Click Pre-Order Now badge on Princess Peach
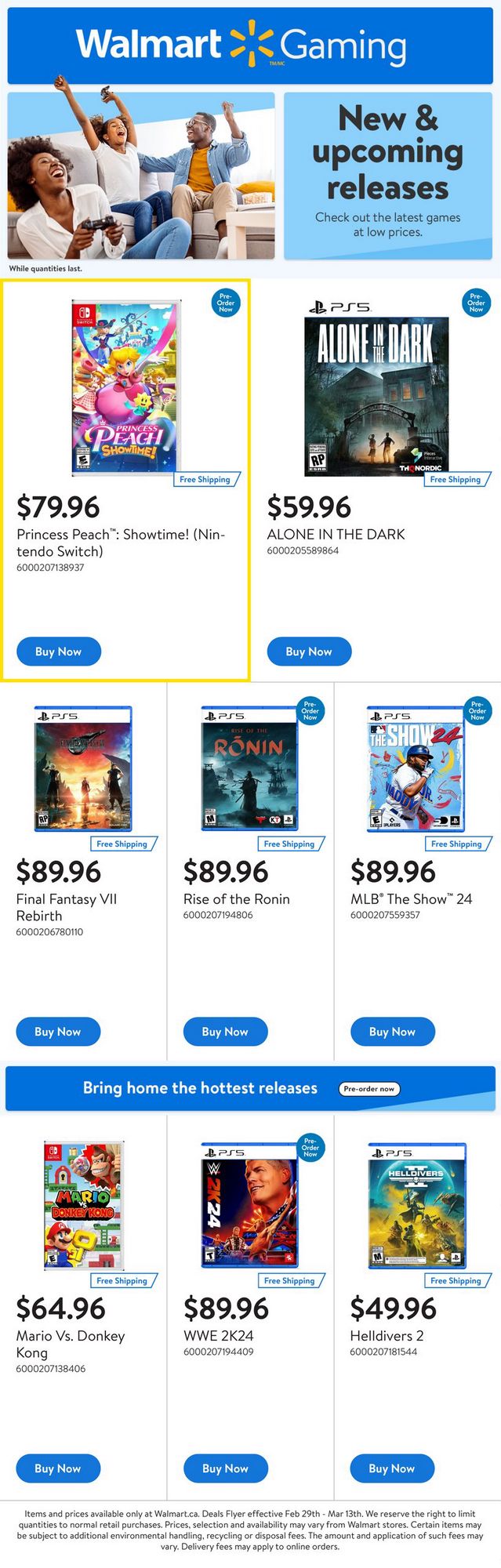The width and height of the screenshot is (501, 1568). [226, 303]
